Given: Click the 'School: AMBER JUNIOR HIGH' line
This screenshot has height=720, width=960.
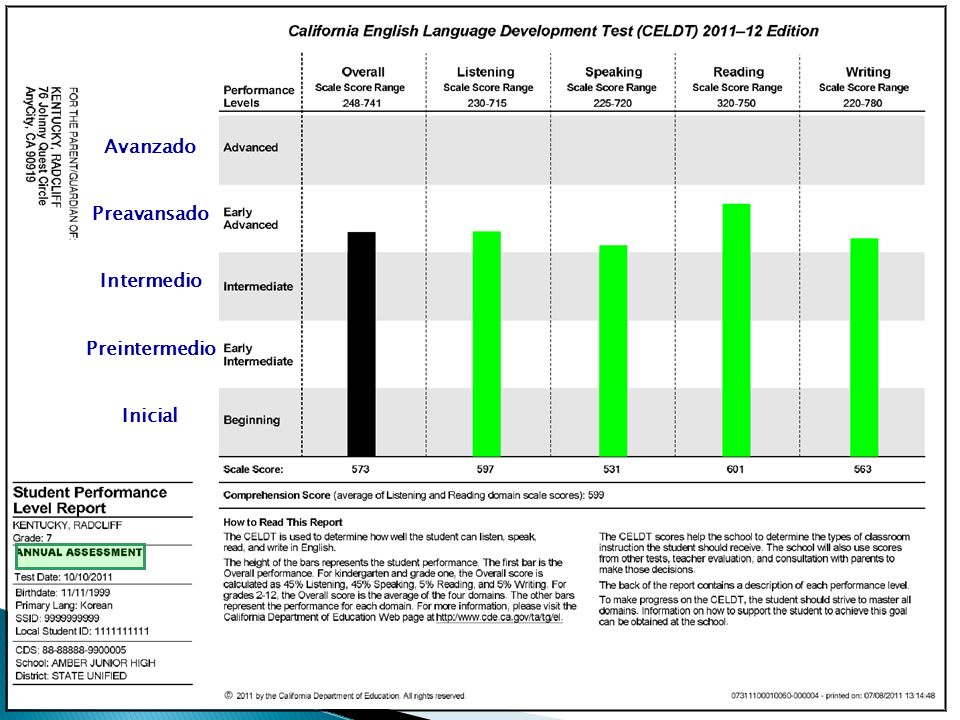Looking at the screenshot, I should coord(85,663).
